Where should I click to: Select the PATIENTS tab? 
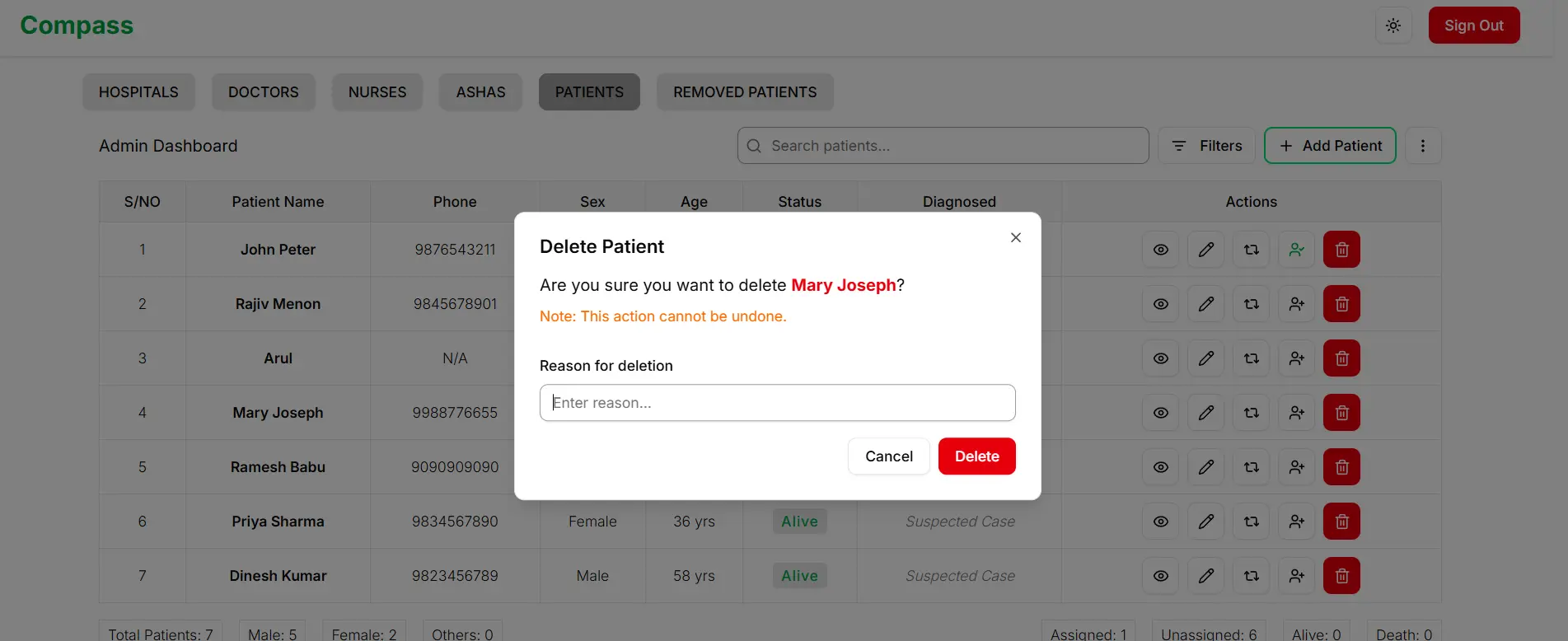(589, 92)
